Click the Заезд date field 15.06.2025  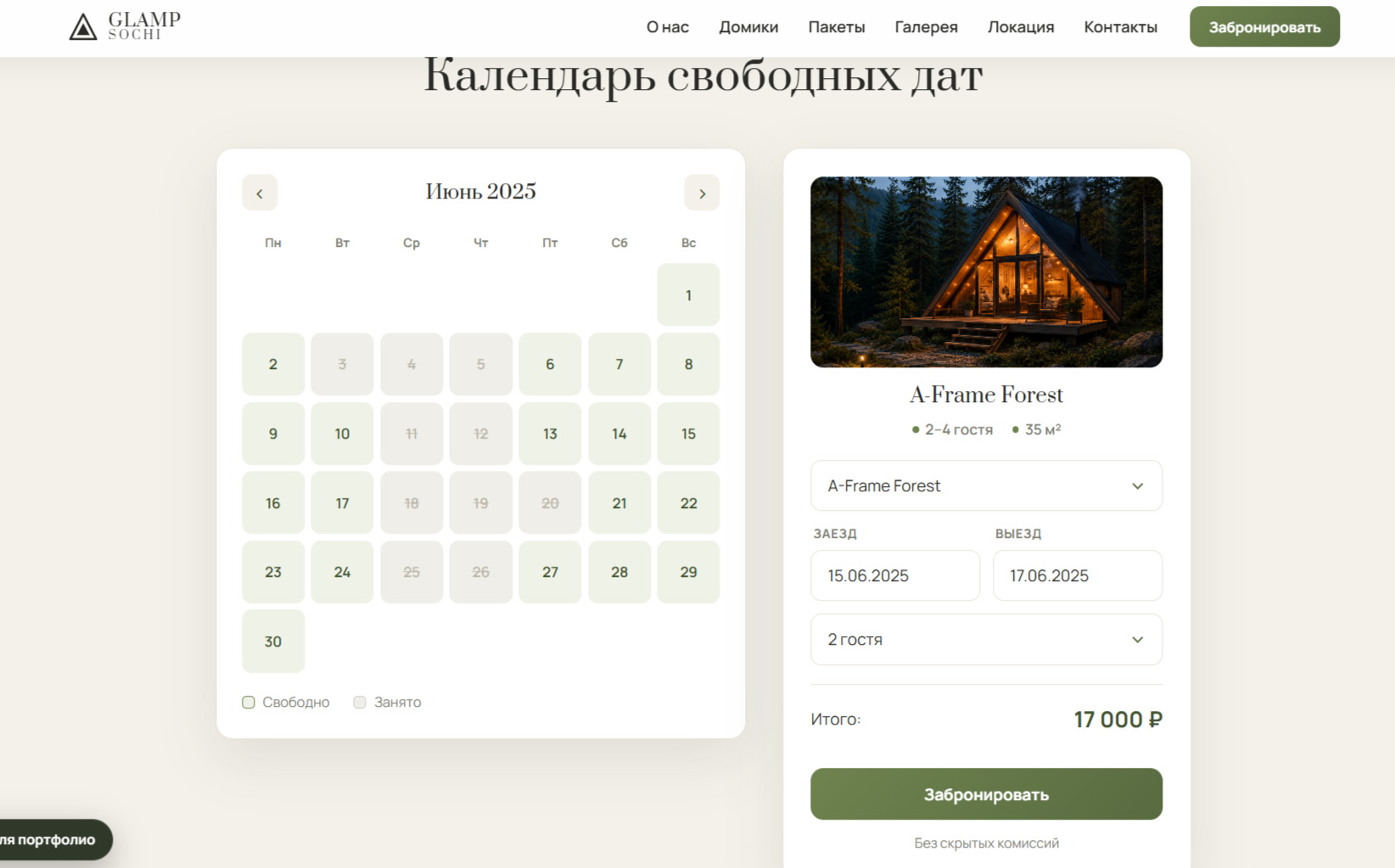[895, 575]
